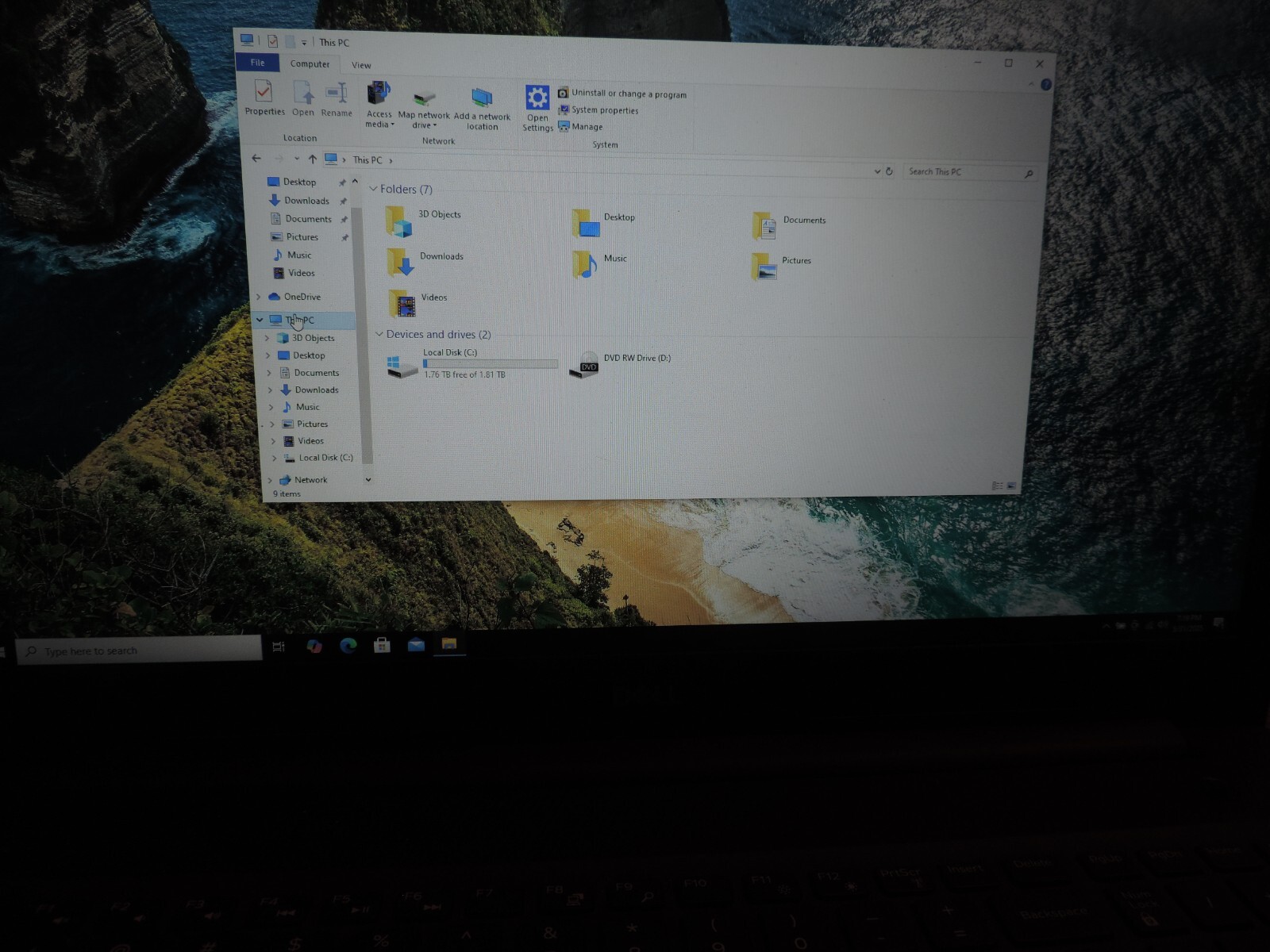The height and width of the screenshot is (952, 1270).
Task: Expand the address bar history dropdown
Action: coord(877,171)
